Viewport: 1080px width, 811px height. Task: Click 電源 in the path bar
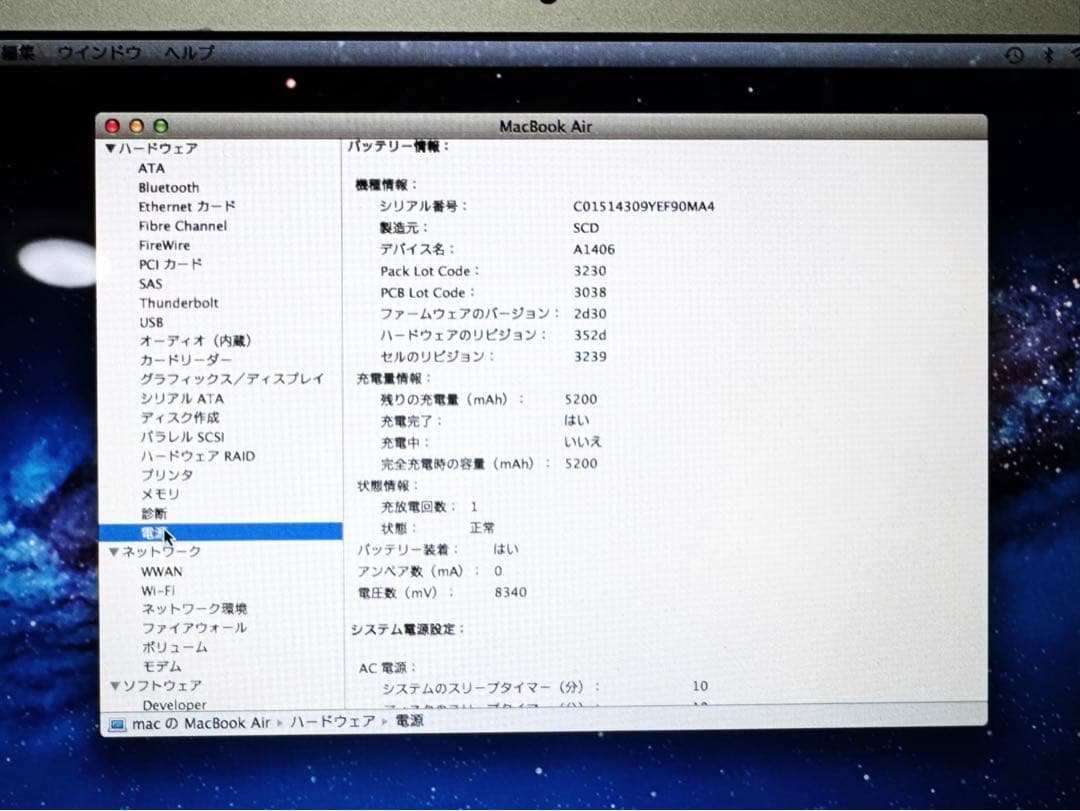click(410, 721)
